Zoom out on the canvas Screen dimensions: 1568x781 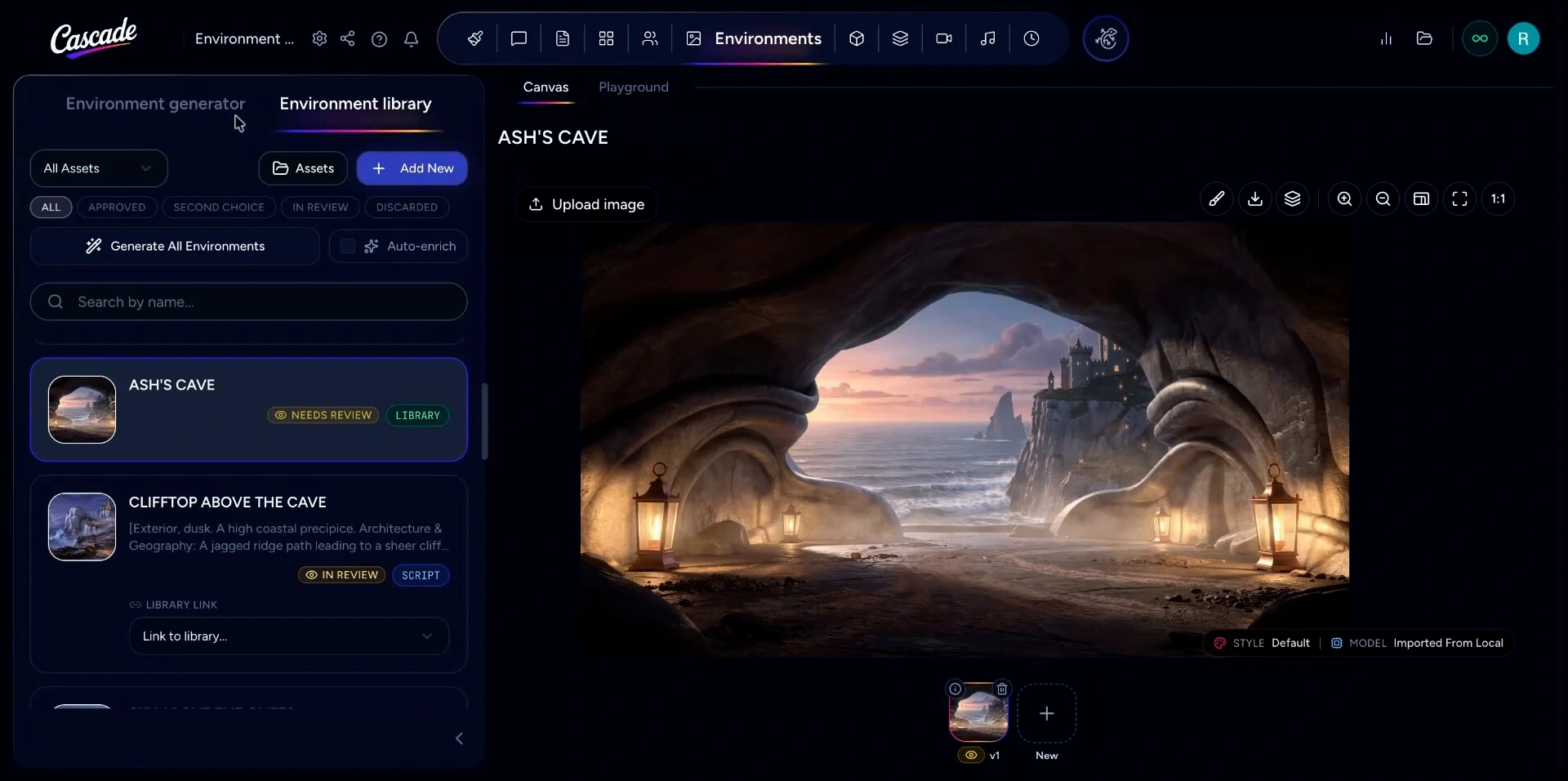tap(1383, 199)
